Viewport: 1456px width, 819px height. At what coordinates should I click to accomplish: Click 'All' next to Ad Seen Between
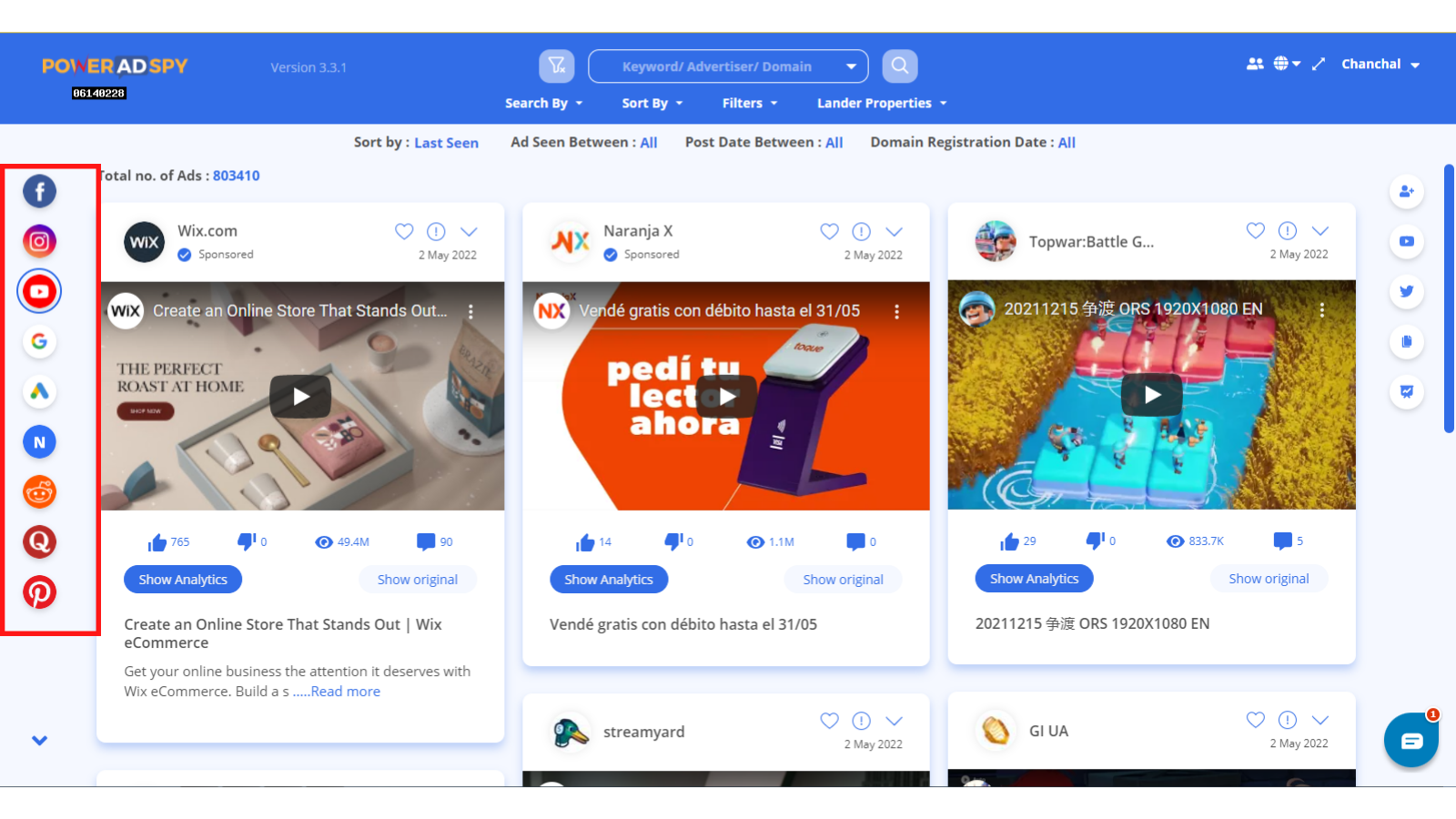[x=649, y=143]
